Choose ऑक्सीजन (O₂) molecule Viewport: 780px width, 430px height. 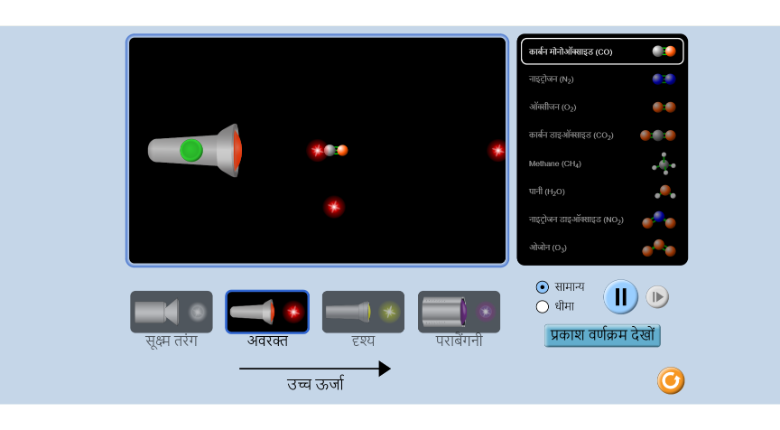tap(602, 107)
